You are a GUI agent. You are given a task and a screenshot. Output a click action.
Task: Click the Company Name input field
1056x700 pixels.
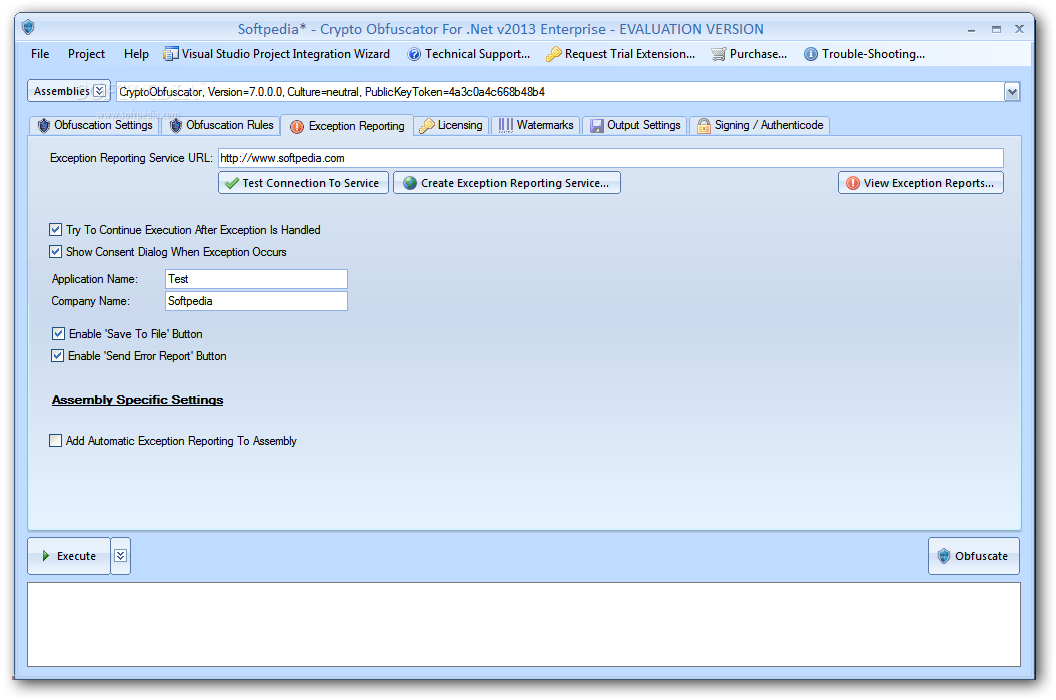[x=257, y=301]
